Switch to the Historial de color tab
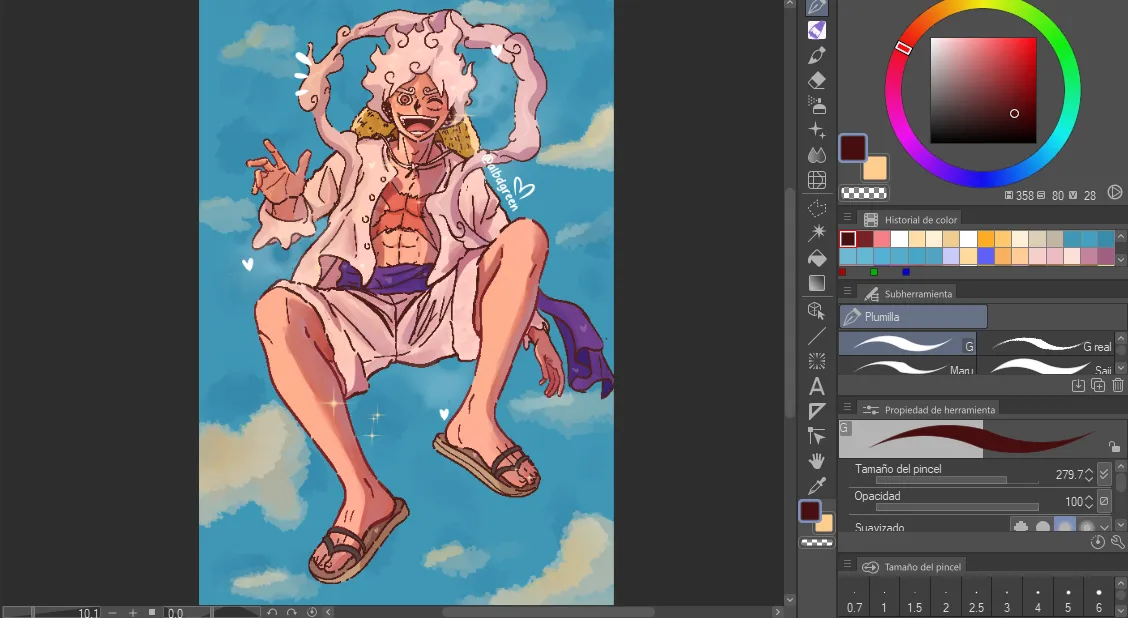1128x618 pixels. (x=911, y=219)
